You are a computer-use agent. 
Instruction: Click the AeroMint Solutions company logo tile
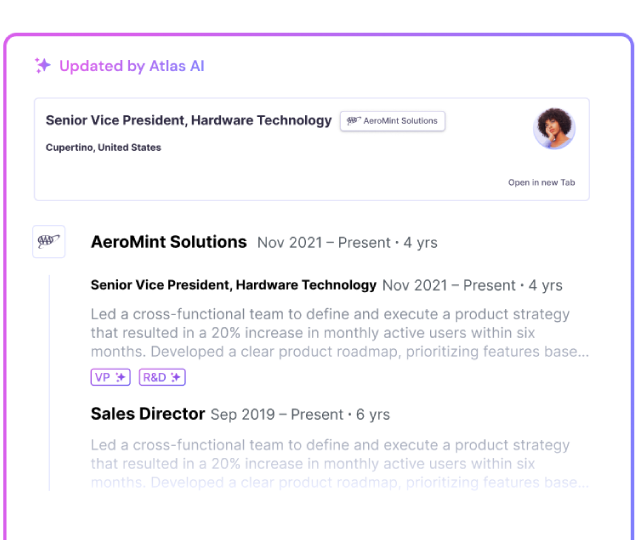tap(49, 242)
